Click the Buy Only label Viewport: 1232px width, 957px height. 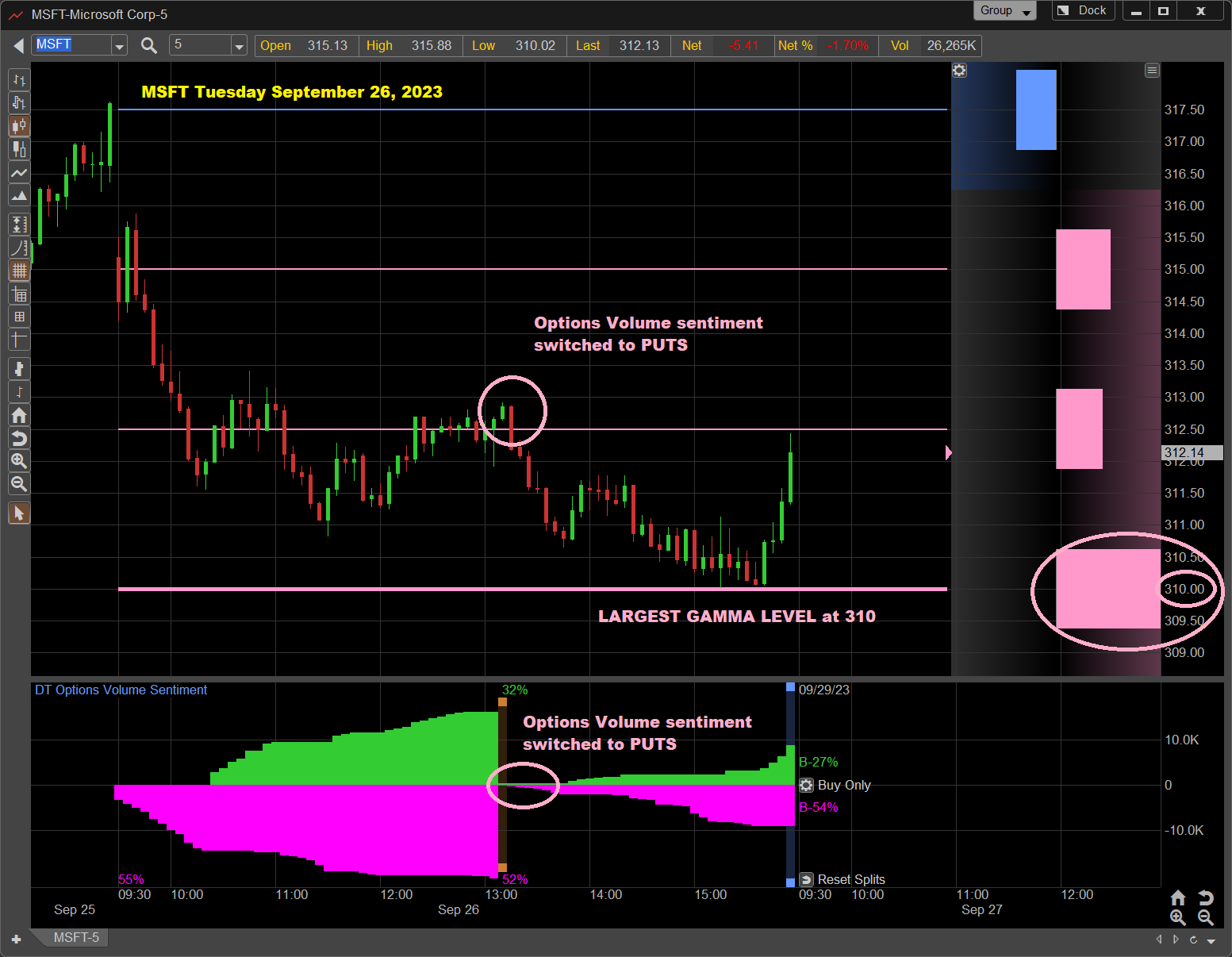coord(844,785)
